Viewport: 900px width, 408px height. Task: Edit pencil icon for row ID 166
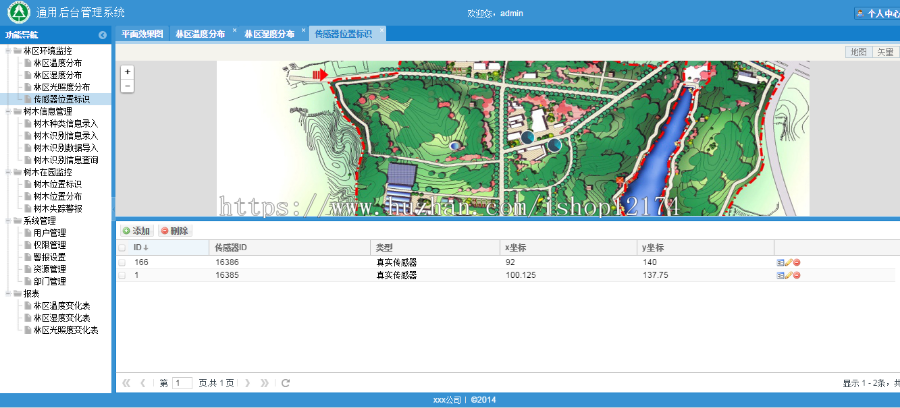coord(788,262)
